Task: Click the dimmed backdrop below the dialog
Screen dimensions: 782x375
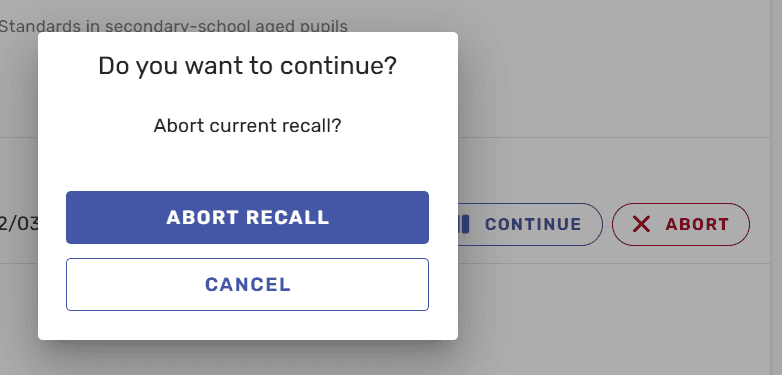Action: pos(247,358)
